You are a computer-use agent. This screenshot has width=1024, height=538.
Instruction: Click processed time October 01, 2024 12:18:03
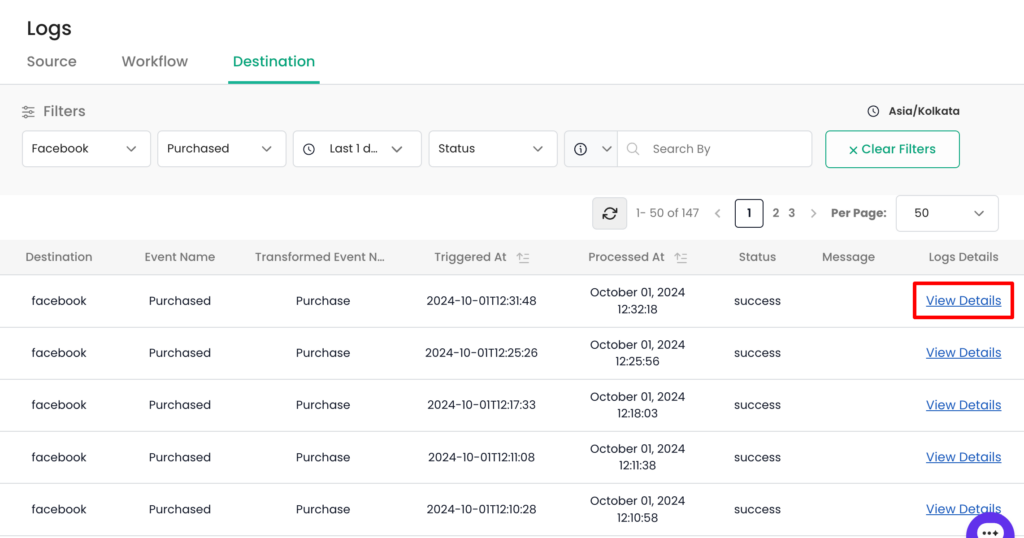coord(637,405)
